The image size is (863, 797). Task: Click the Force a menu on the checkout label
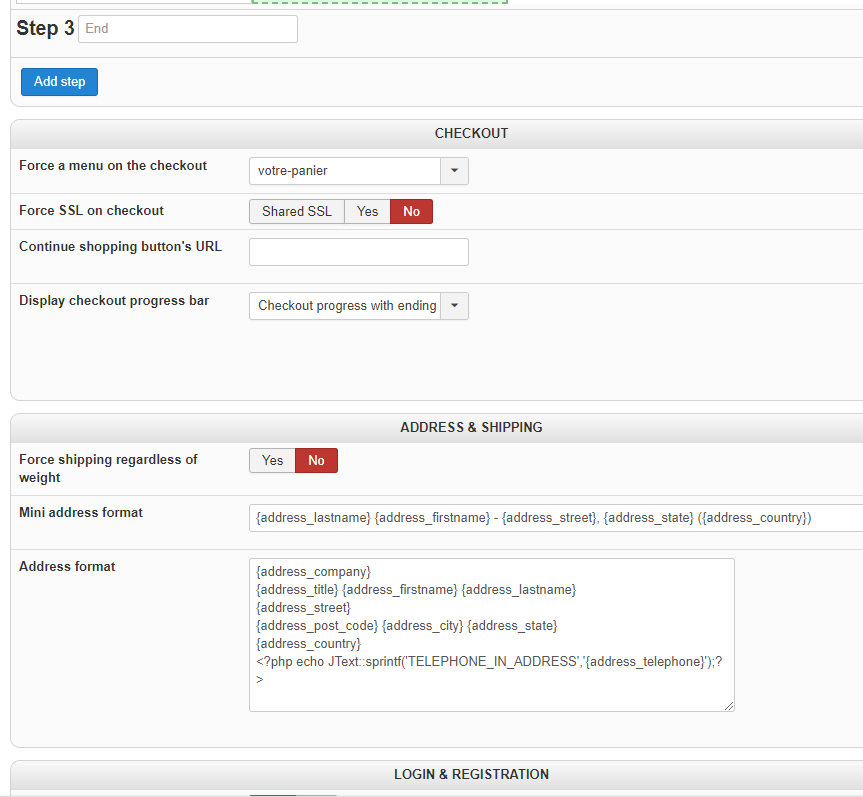(113, 166)
